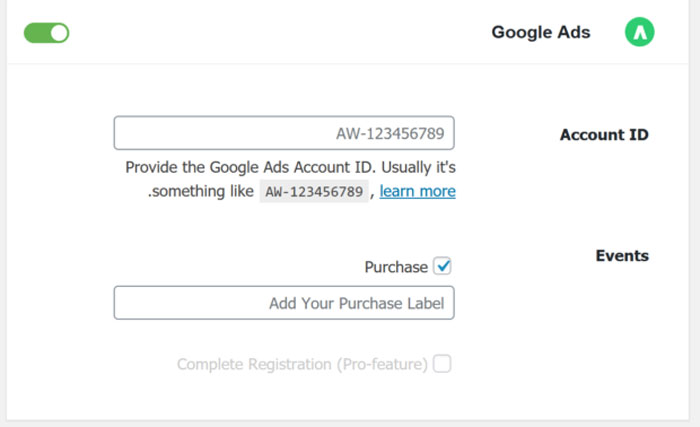Click the AW-123456789 placeholder in Account ID box
The image size is (700, 427).
390,133
